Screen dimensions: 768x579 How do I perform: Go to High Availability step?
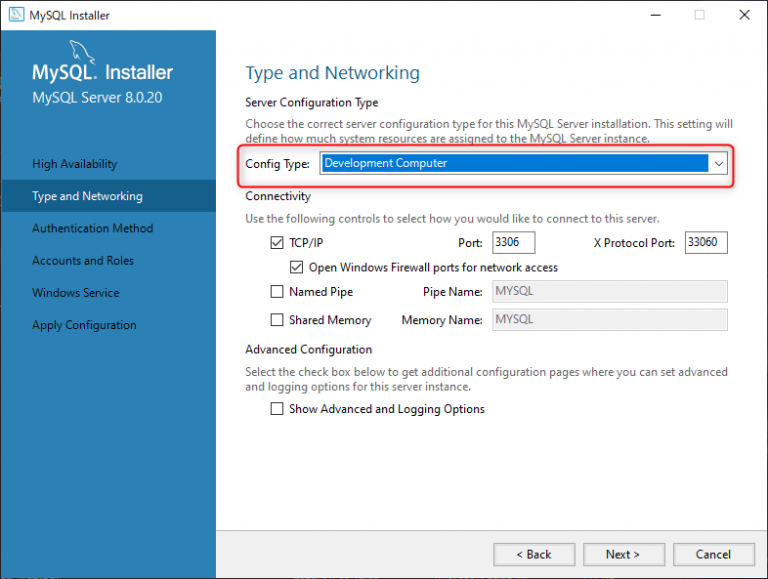[x=75, y=164]
